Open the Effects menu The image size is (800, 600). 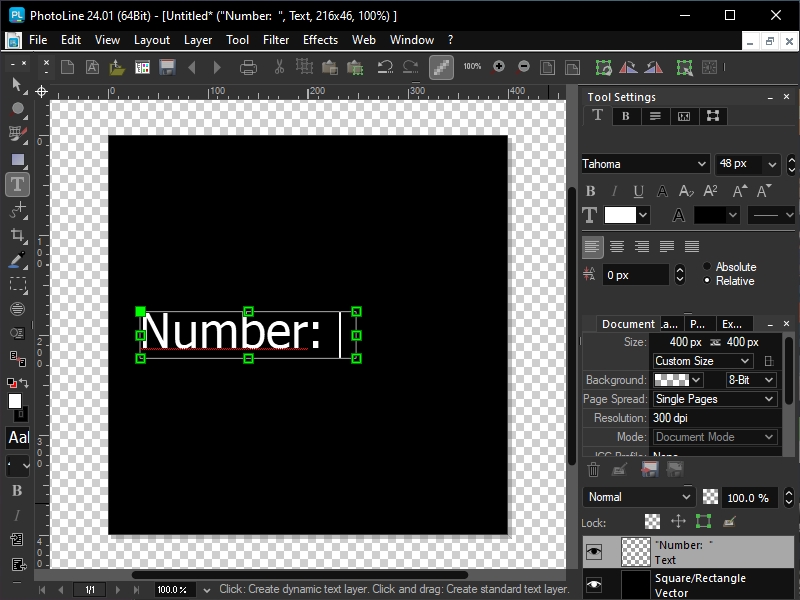pyautogui.click(x=320, y=40)
